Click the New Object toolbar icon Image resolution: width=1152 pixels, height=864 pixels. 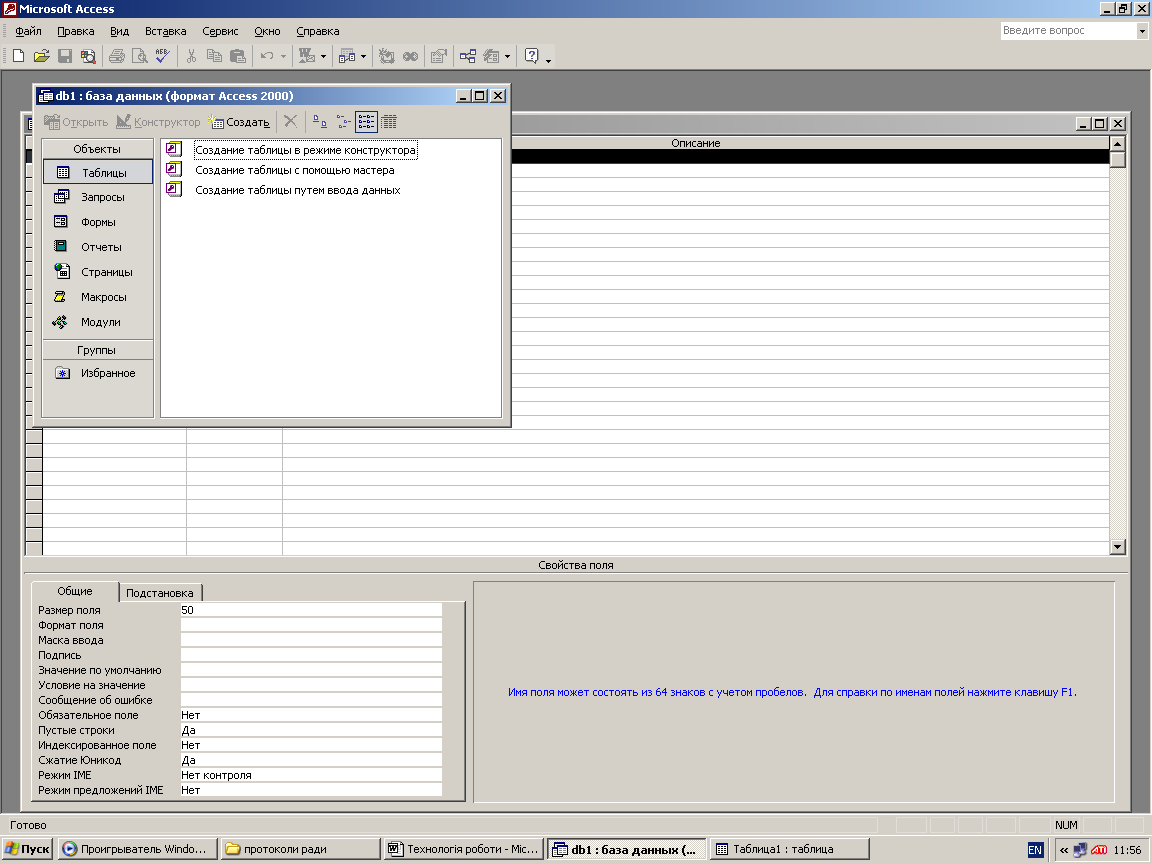click(x=492, y=56)
